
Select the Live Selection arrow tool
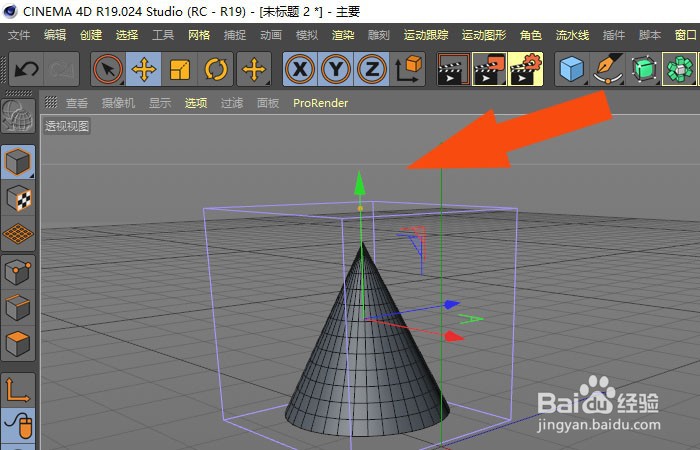point(108,69)
